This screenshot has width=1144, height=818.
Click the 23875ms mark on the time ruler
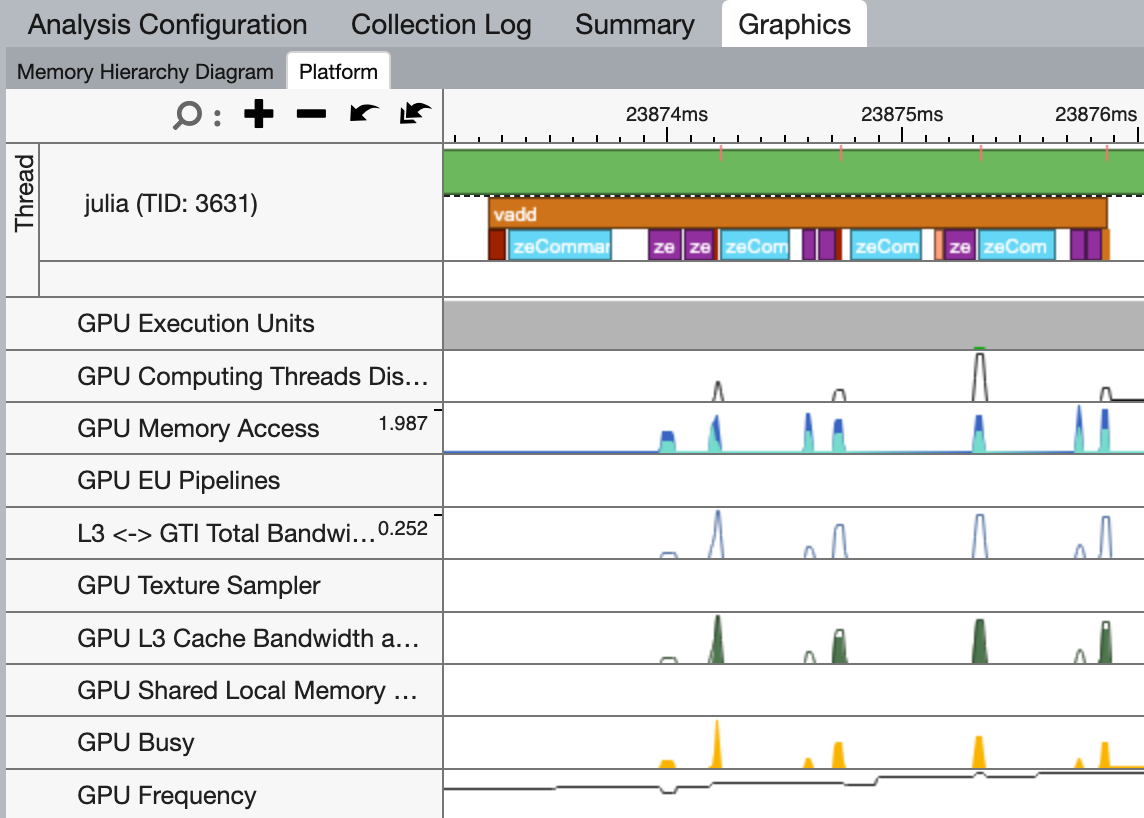(x=902, y=114)
